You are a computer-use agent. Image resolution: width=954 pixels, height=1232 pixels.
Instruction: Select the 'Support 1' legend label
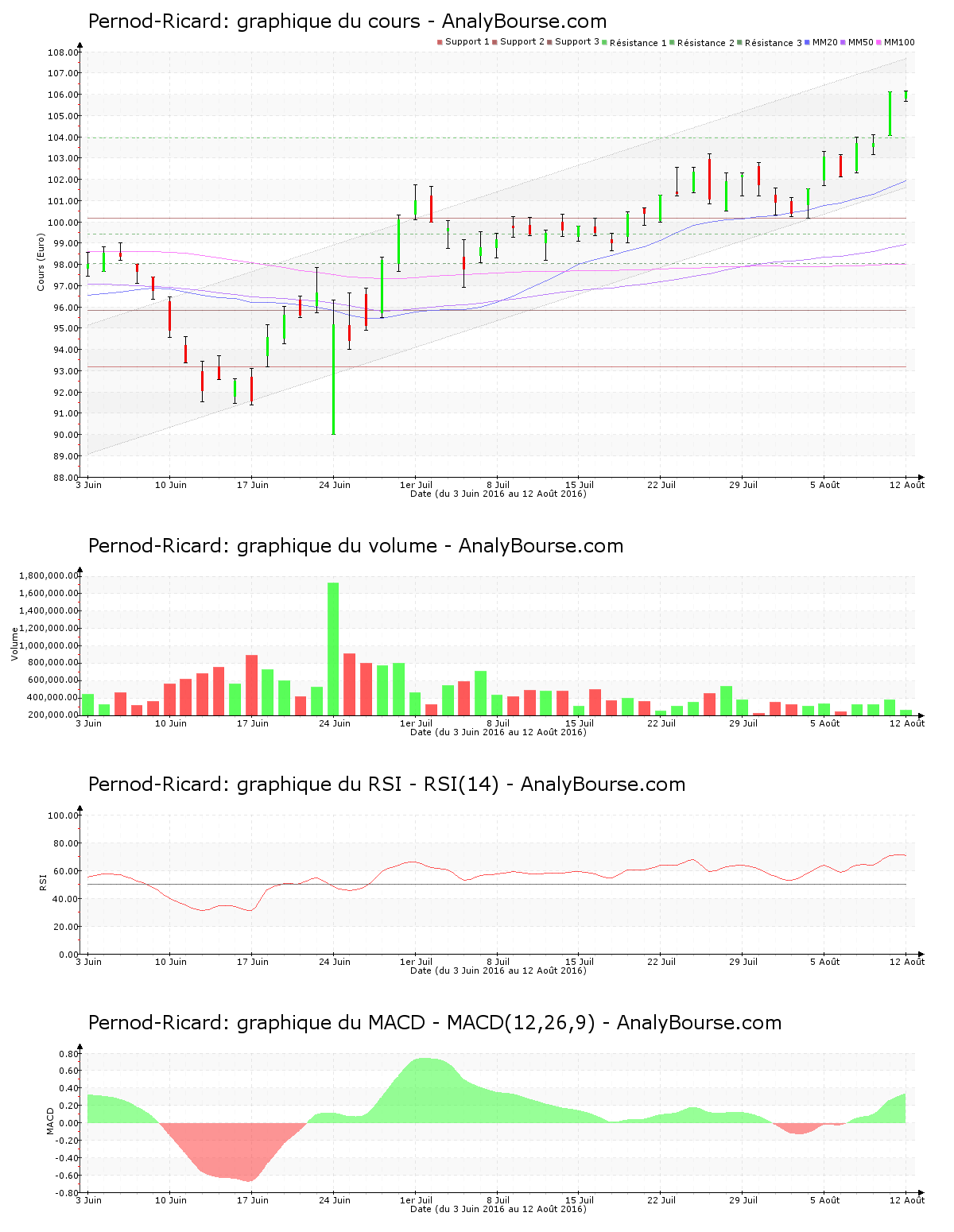467,42
